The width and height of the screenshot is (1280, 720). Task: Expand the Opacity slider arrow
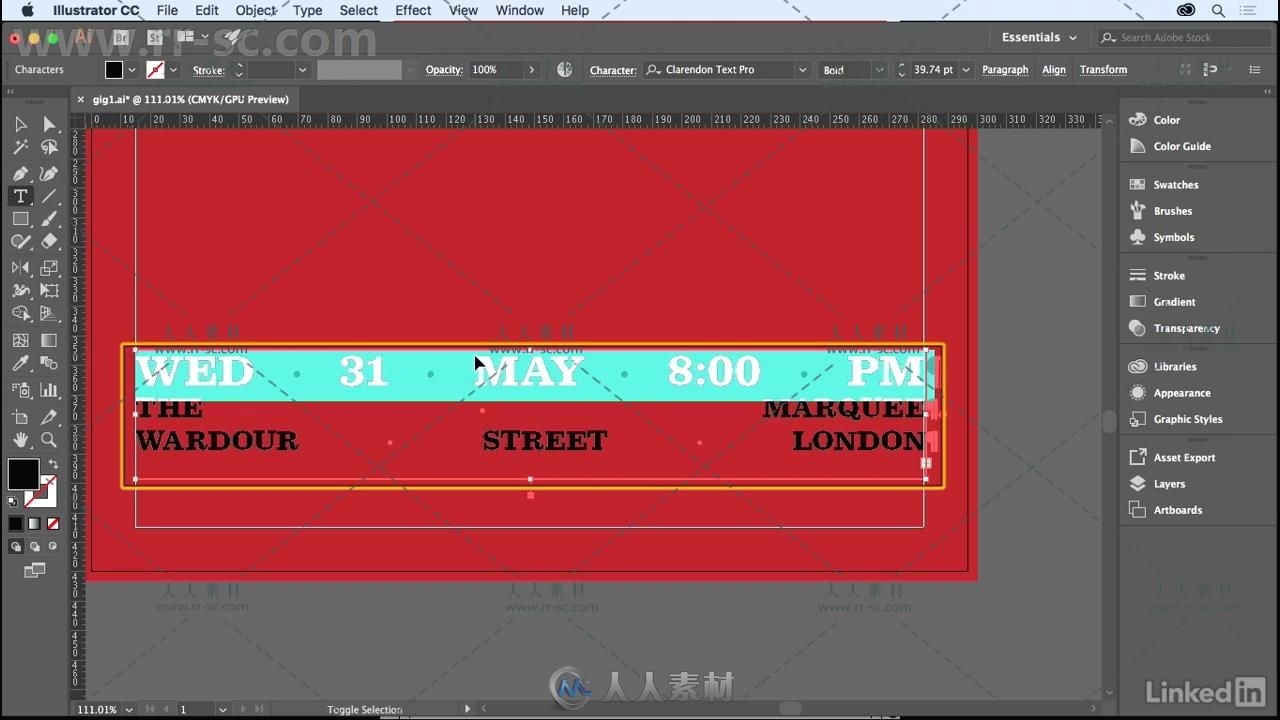click(532, 70)
